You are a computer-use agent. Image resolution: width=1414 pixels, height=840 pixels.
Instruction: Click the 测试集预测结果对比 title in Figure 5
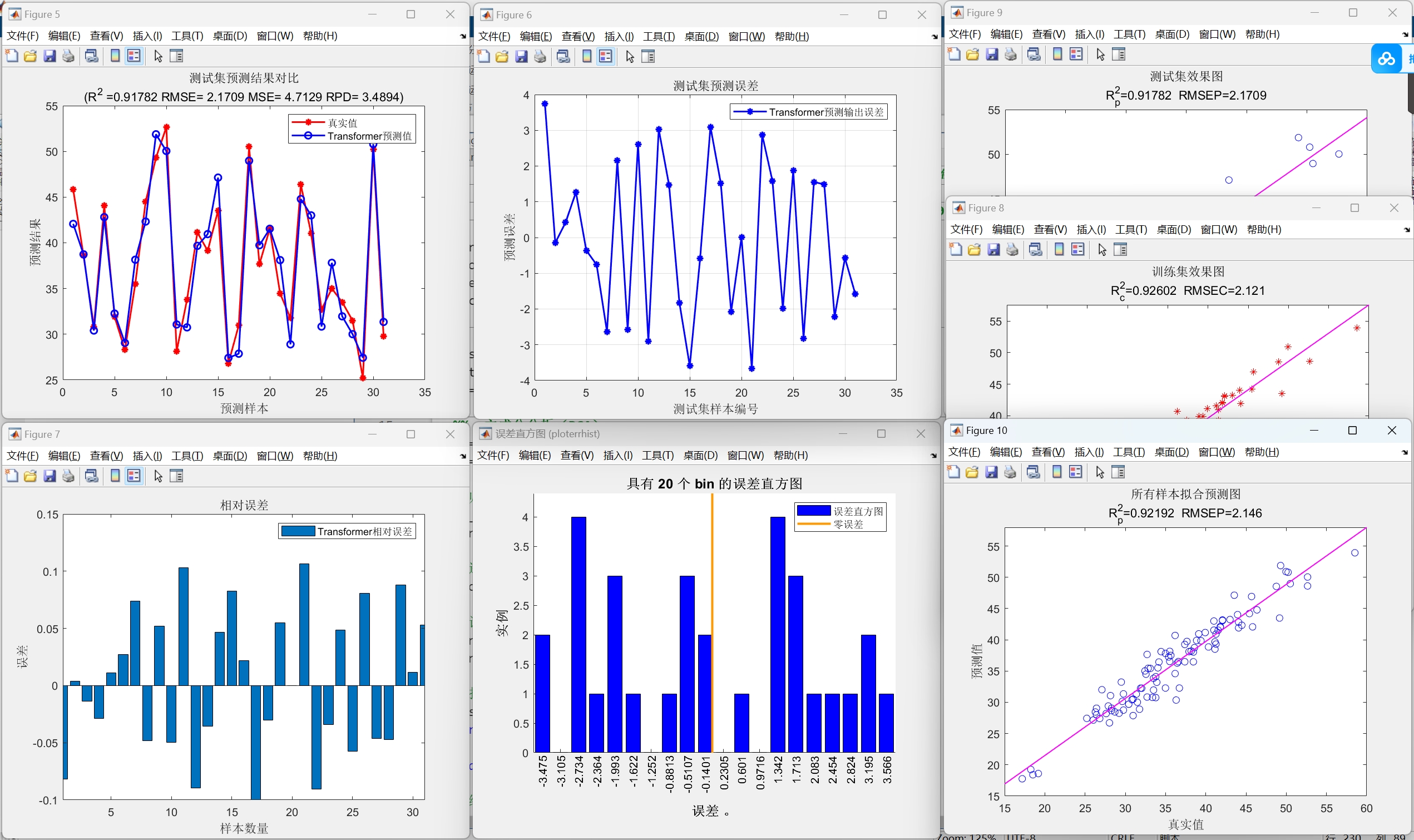point(244,78)
